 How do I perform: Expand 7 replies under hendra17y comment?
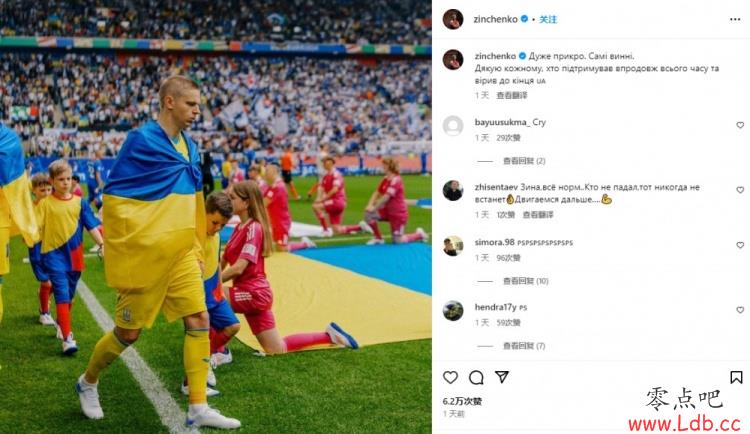point(524,345)
